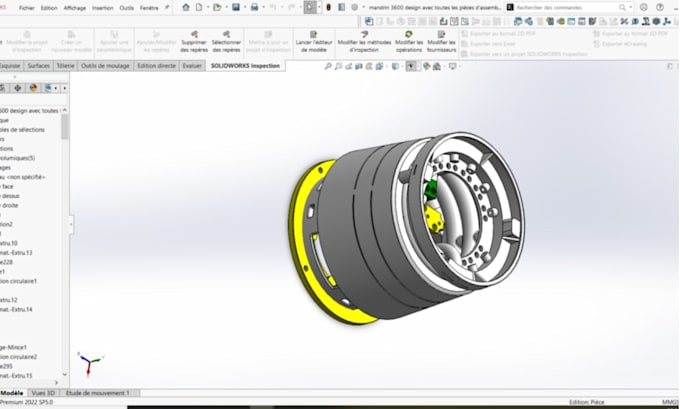
Task: Select the '<non spécifié>' material item in tree
Action: pos(23,177)
